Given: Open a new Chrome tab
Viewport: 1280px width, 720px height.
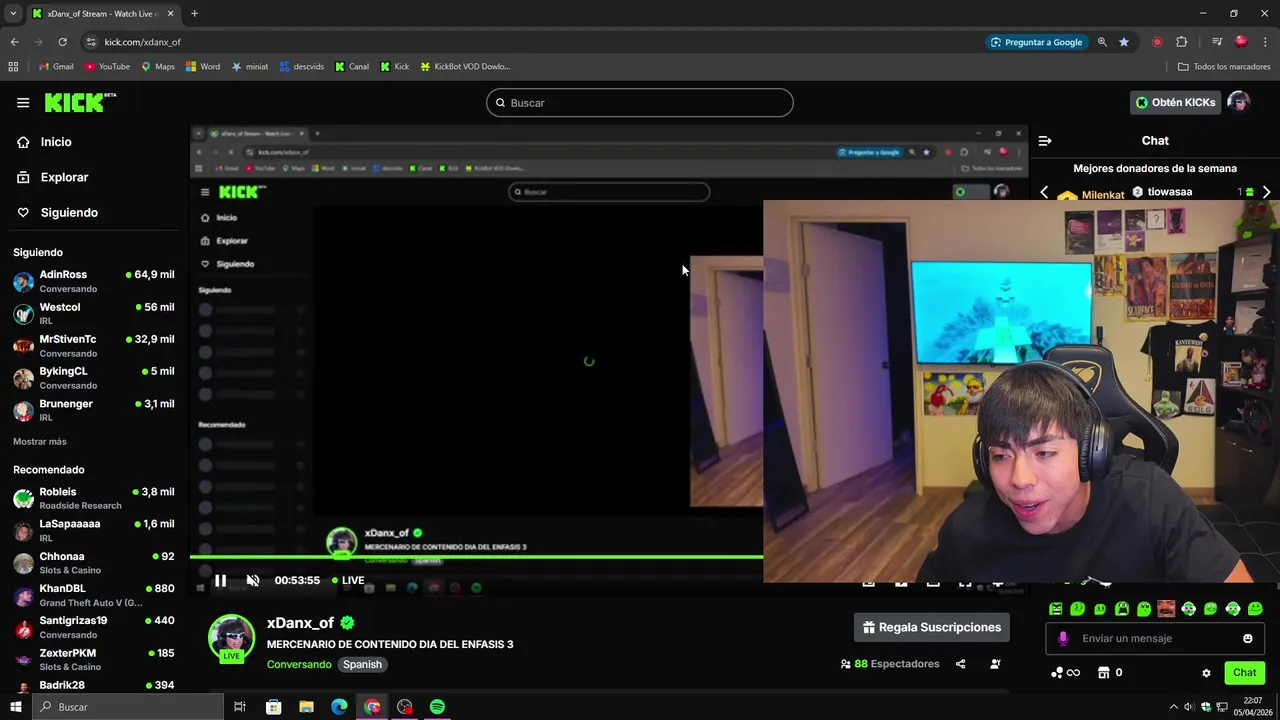Looking at the screenshot, I should [194, 14].
